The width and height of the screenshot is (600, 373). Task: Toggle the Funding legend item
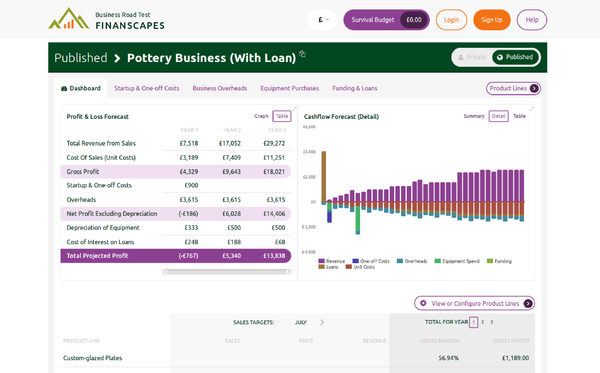pyautogui.click(x=499, y=261)
